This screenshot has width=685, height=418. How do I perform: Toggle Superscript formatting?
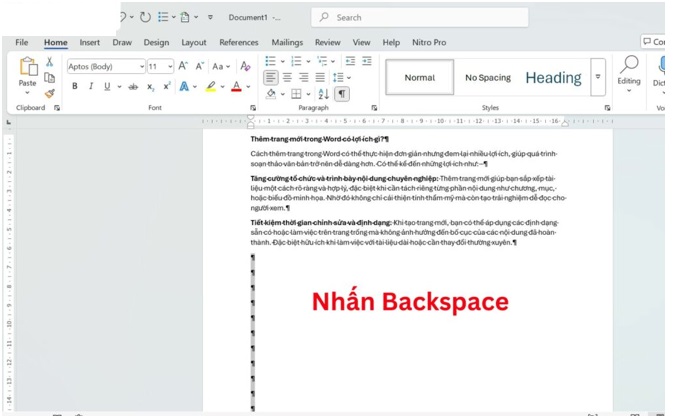click(166, 86)
